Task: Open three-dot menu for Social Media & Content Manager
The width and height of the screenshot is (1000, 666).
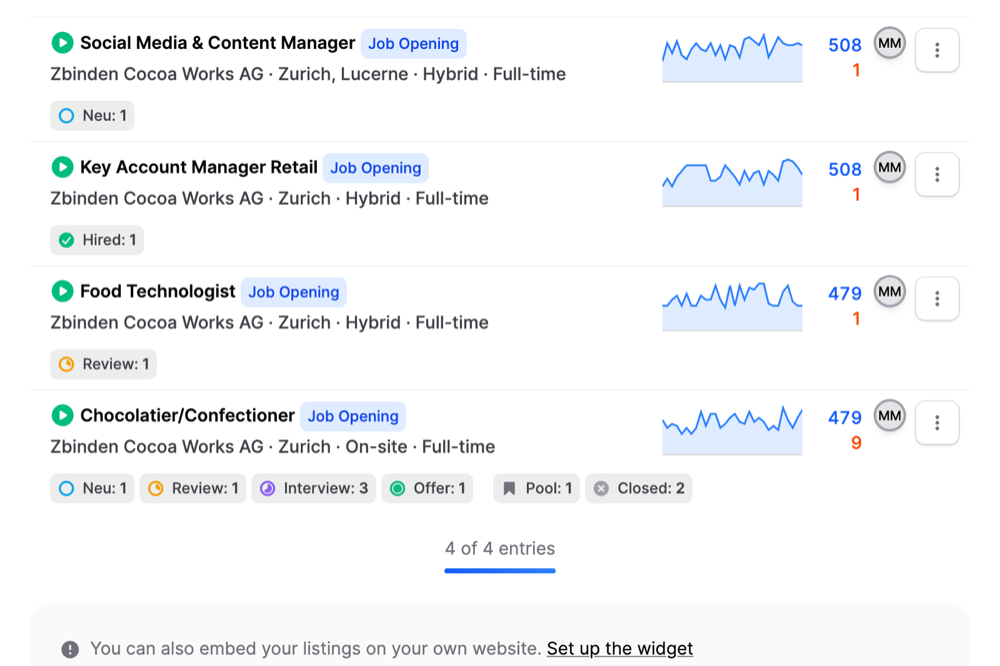Action: pyautogui.click(x=937, y=50)
